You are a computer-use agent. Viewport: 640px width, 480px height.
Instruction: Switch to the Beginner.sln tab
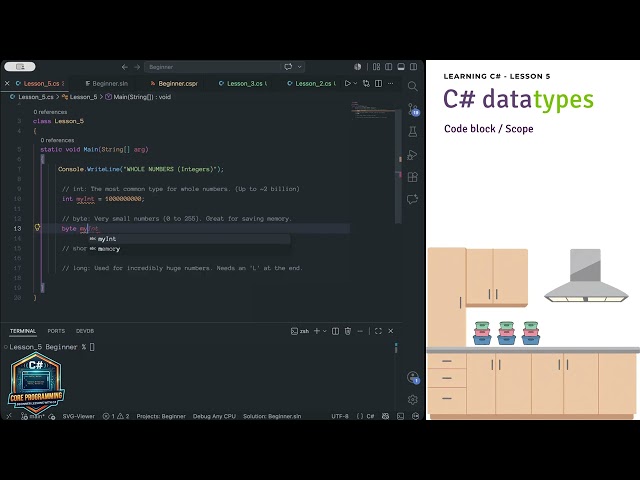pyautogui.click(x=107, y=84)
